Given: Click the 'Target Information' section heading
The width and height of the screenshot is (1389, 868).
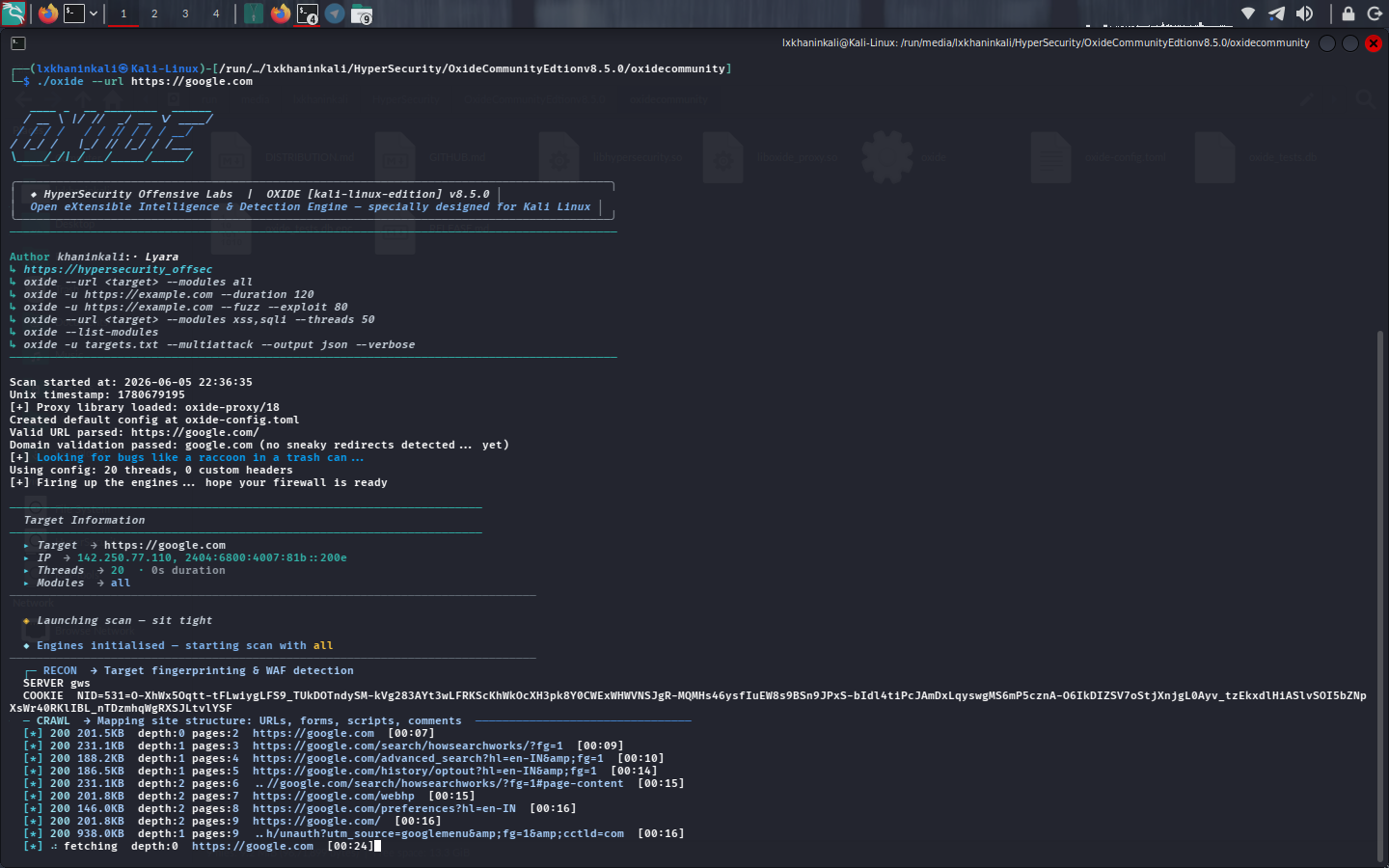Looking at the screenshot, I should [x=84, y=521].
